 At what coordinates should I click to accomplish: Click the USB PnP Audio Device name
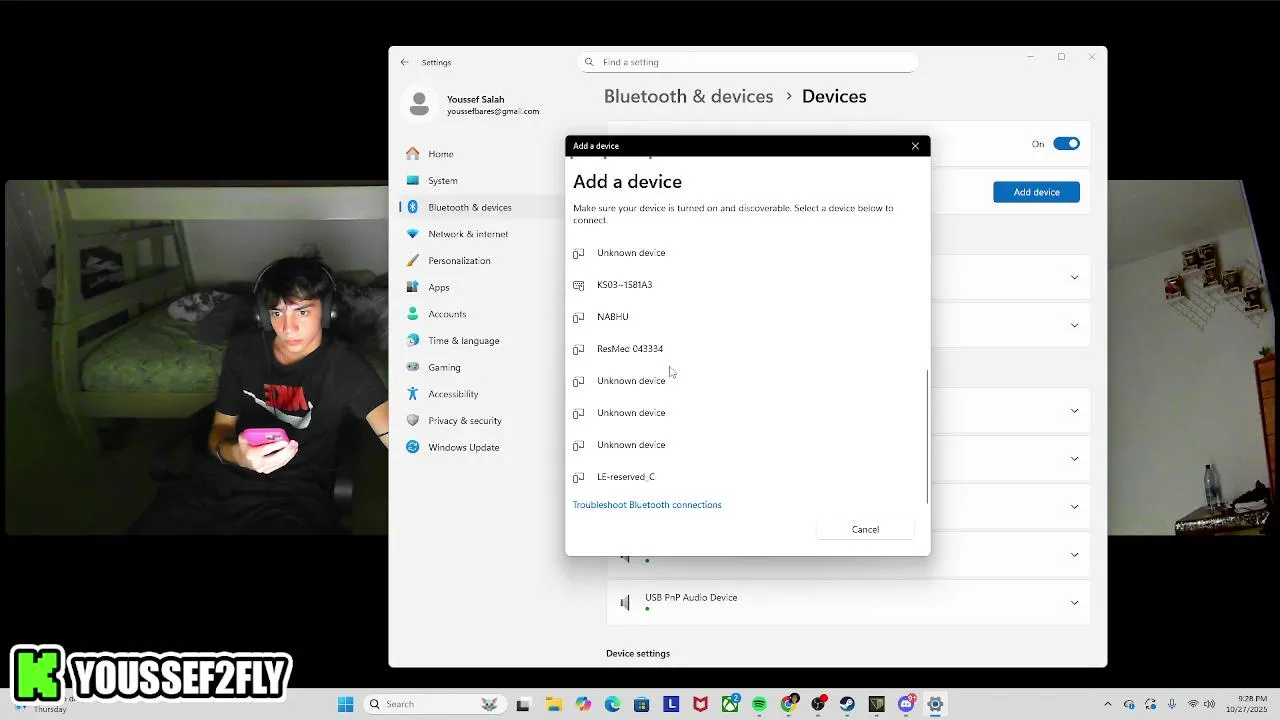point(691,597)
